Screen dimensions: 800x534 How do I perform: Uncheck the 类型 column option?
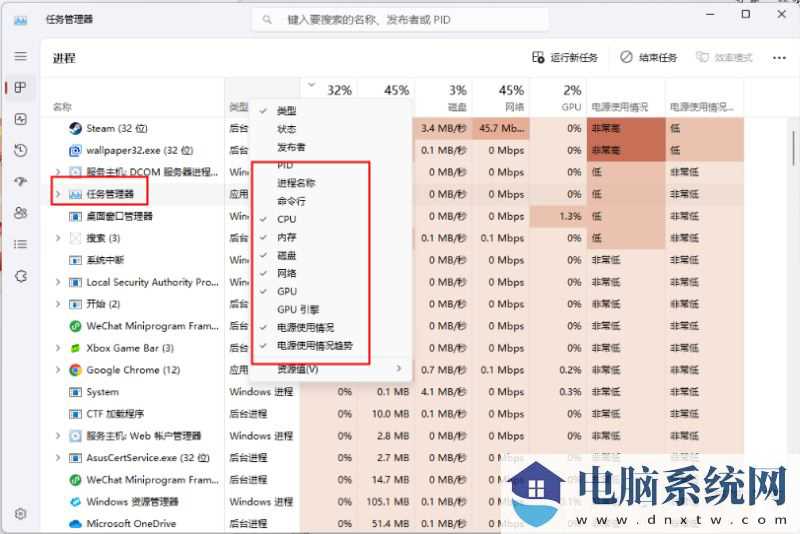(330, 111)
